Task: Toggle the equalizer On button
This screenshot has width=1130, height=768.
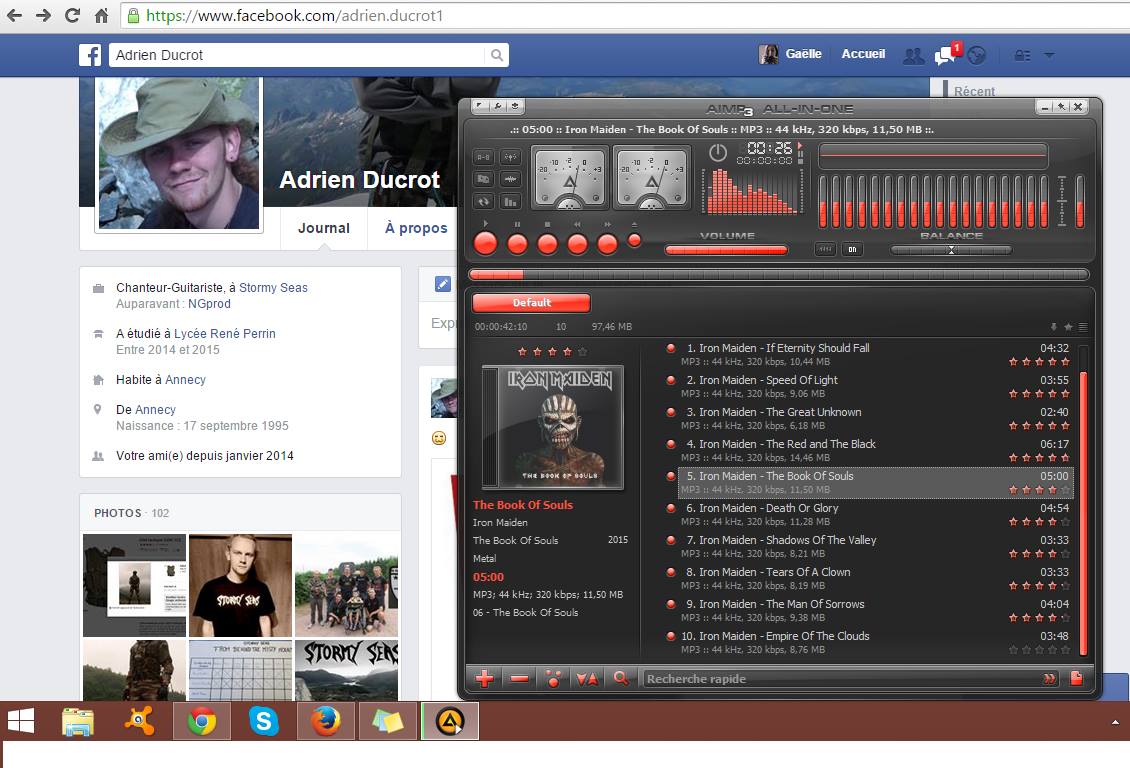Action: point(852,250)
